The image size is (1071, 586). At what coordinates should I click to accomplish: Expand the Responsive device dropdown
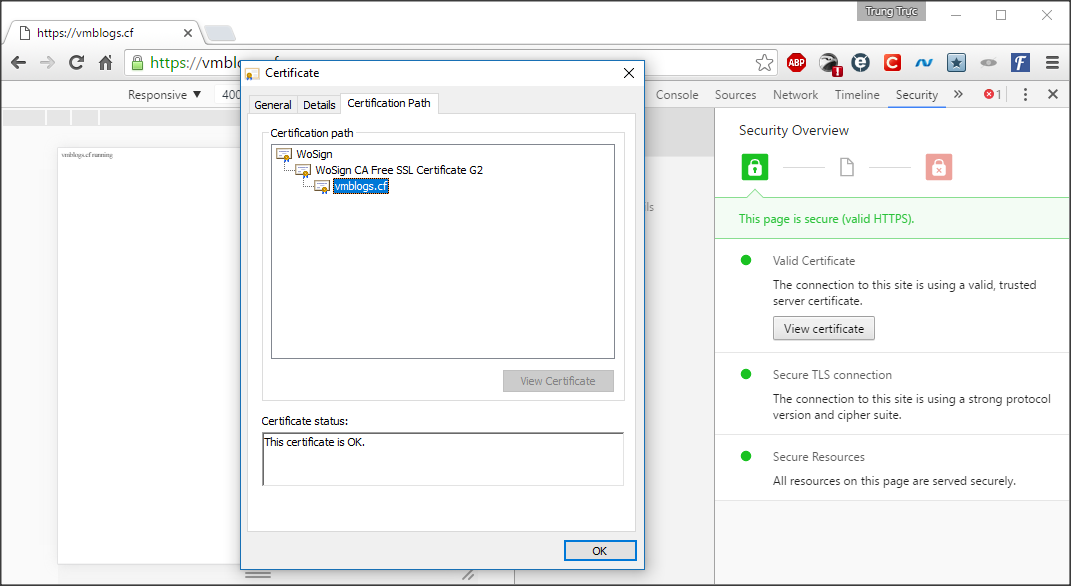click(x=164, y=95)
